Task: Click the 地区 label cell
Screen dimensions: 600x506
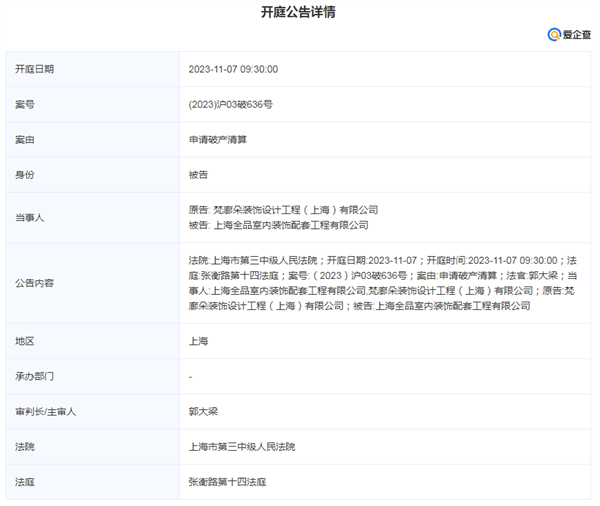Action: [93, 341]
